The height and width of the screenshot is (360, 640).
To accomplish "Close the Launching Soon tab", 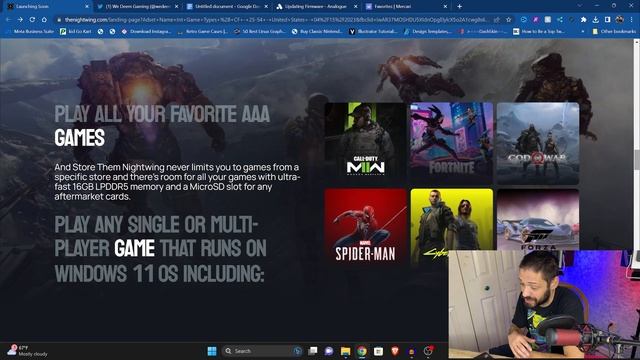I will (x=87, y=7).
